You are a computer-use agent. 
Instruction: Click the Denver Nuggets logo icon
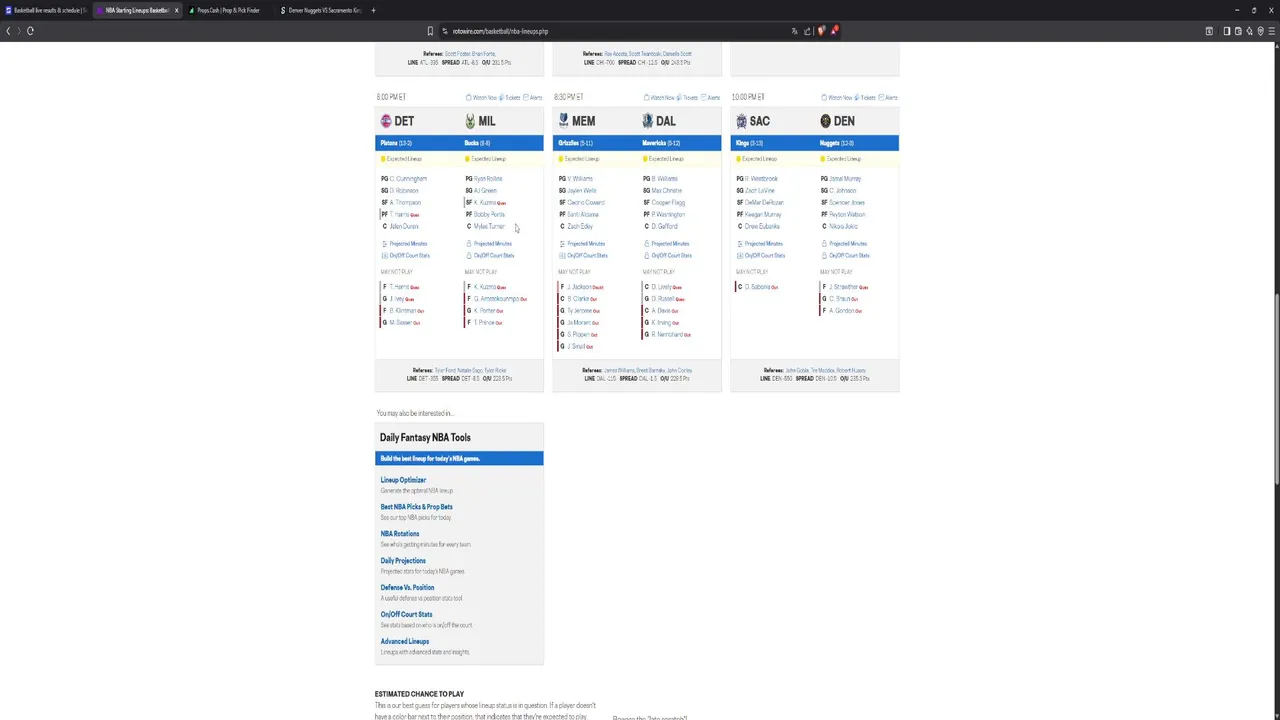point(825,121)
